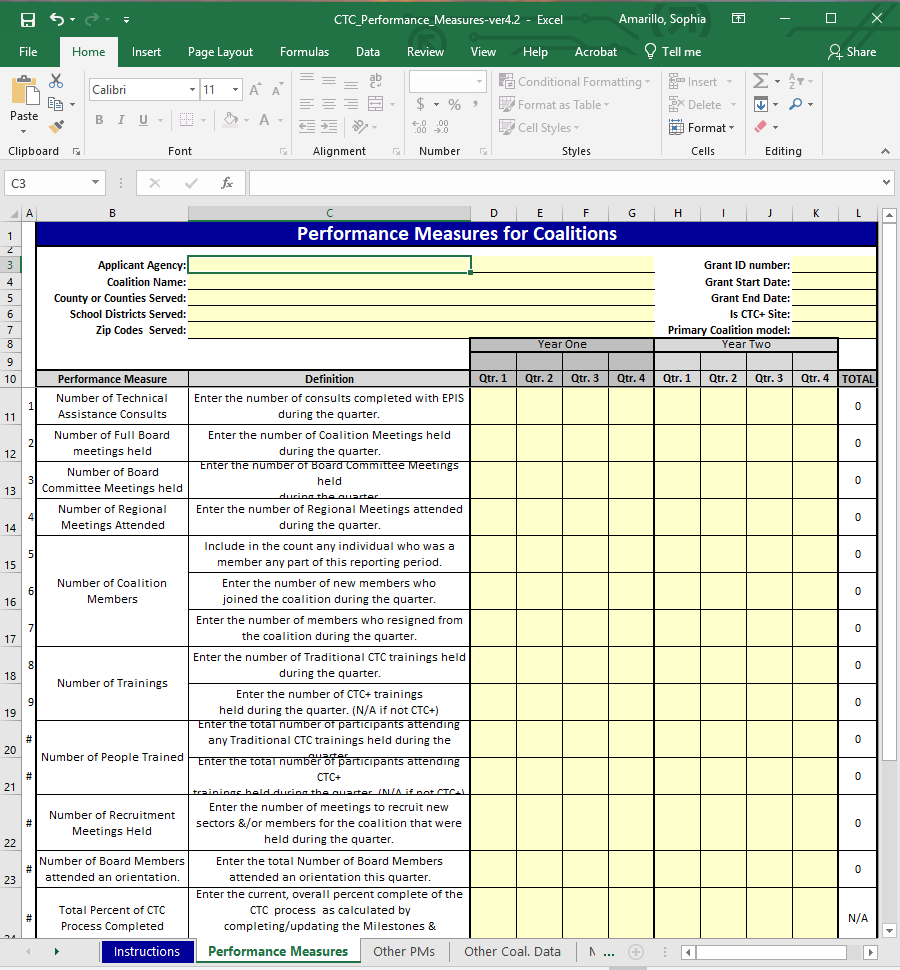Screen dimensions: 900x970
Task: Click the AutoSum sigma icon
Action: [760, 81]
